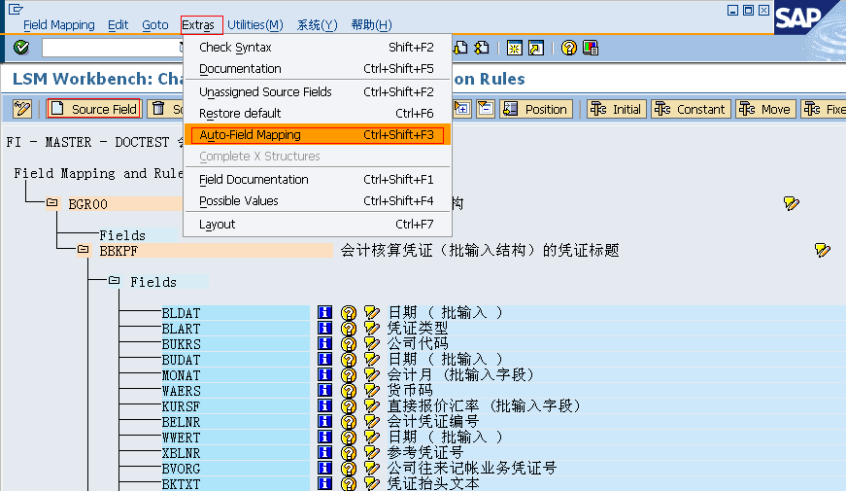Click pencil icon for WWERT row
The height and width of the screenshot is (493, 846).
point(371,437)
